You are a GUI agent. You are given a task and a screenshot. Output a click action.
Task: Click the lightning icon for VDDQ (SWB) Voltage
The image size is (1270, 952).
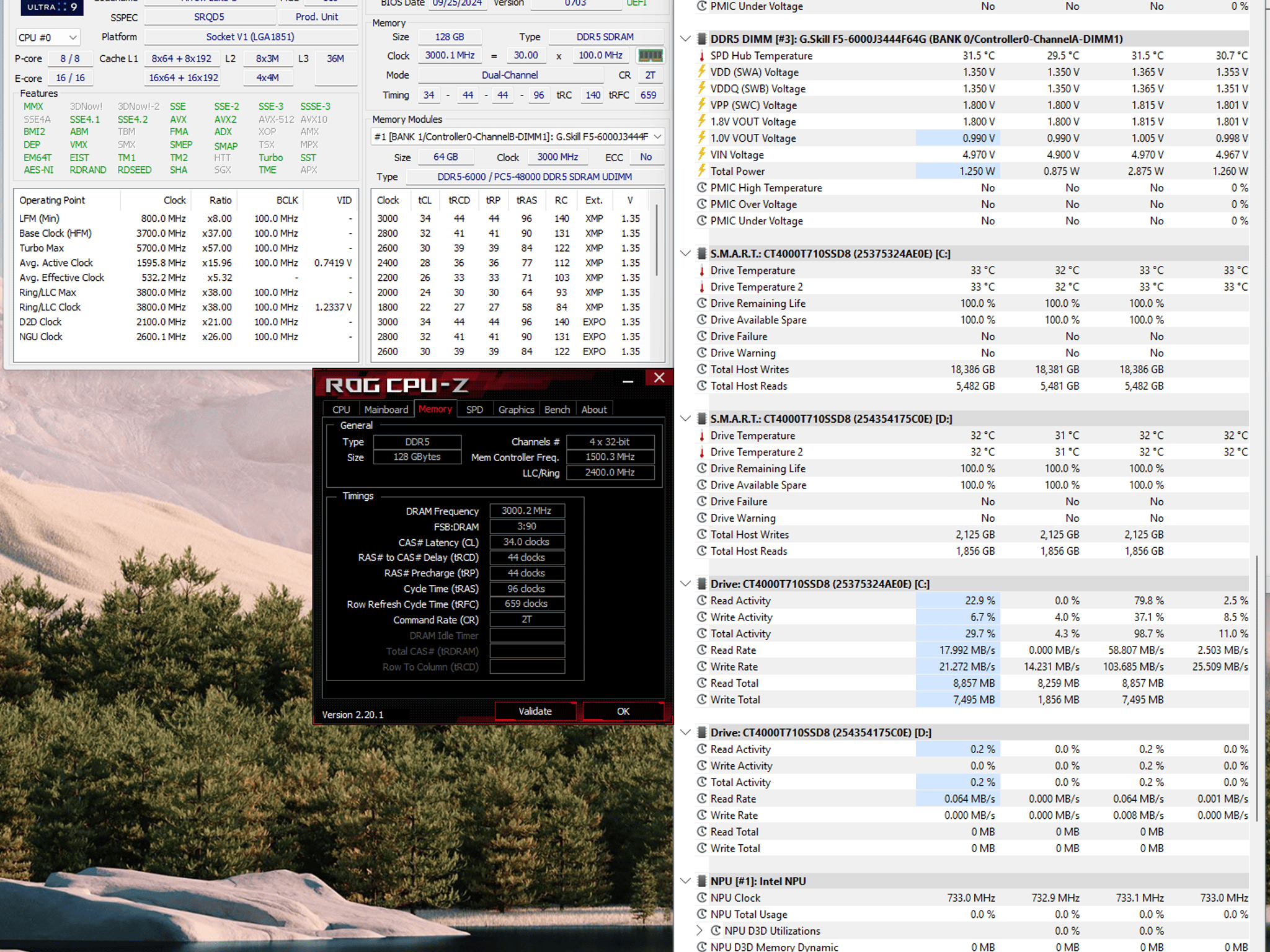701,89
